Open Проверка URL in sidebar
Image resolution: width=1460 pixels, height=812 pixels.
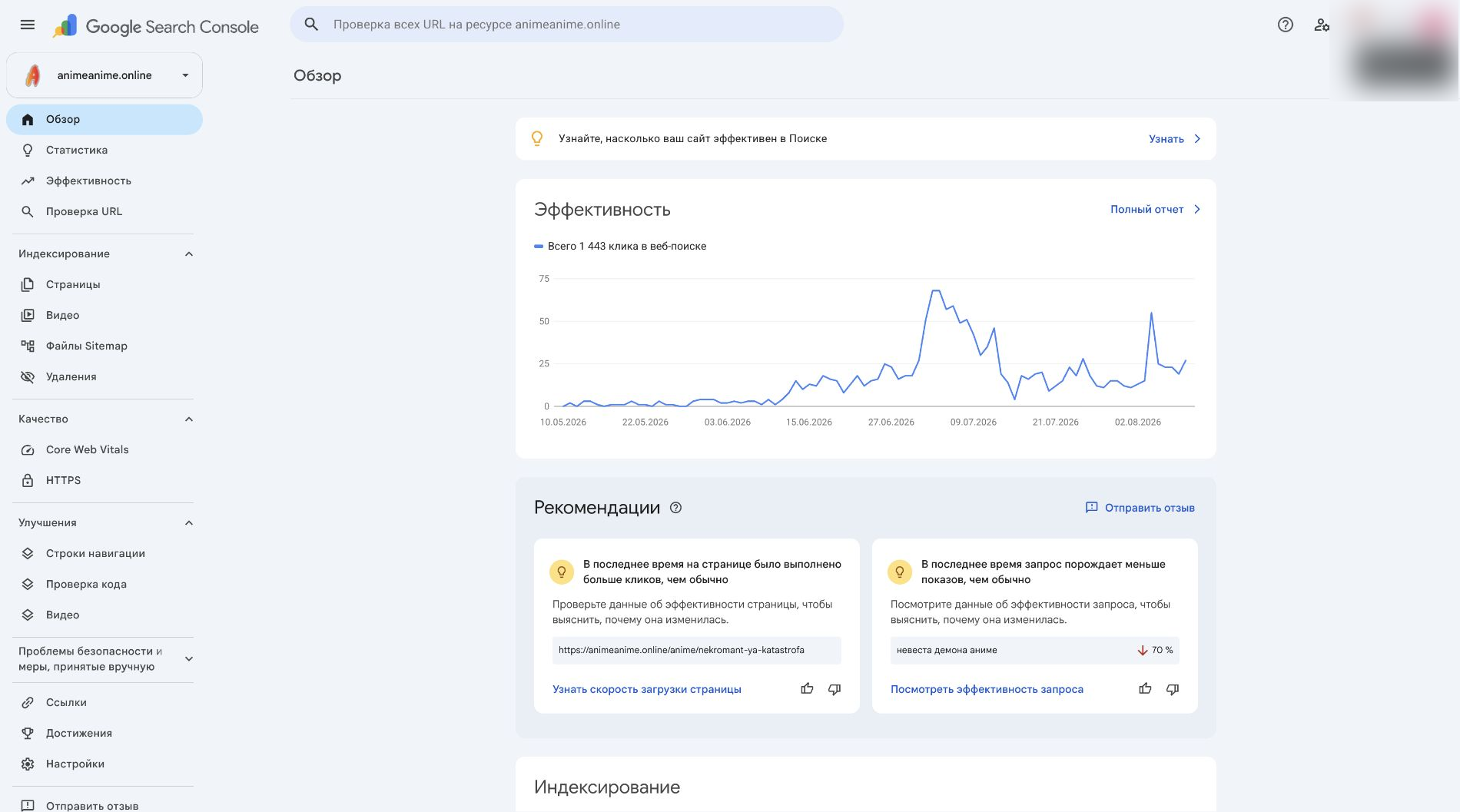pos(105,211)
